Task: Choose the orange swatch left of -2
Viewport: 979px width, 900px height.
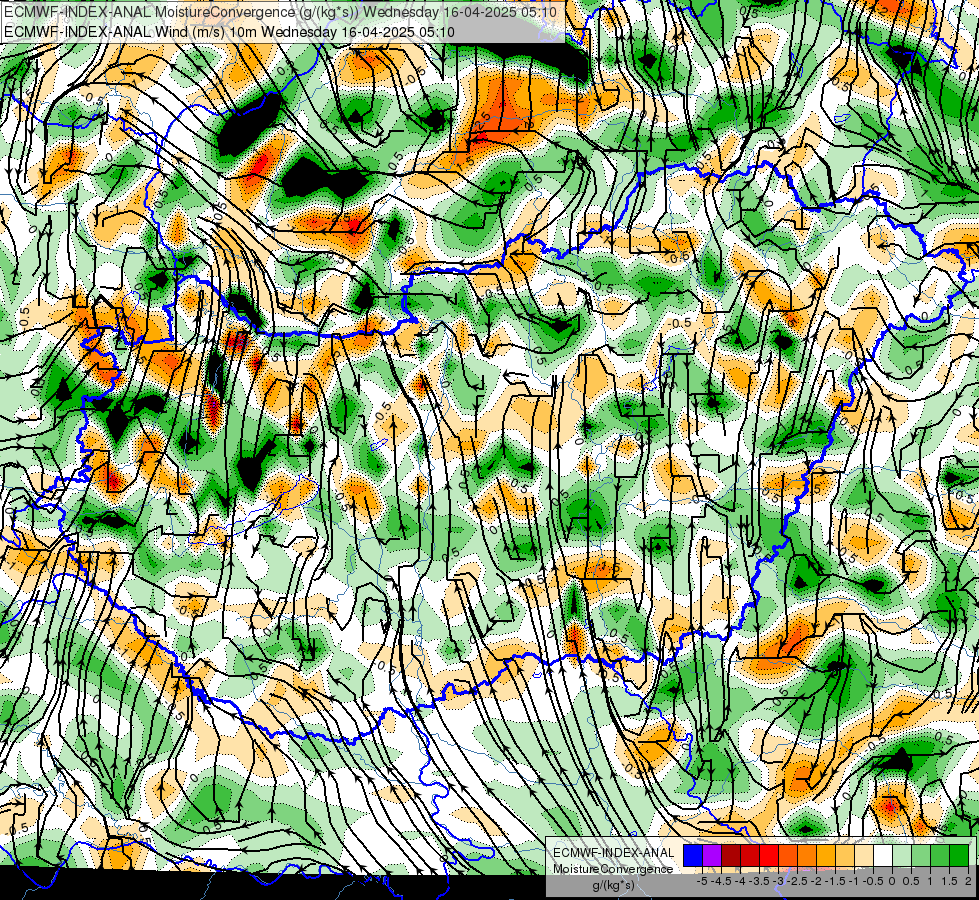Action: (x=807, y=856)
